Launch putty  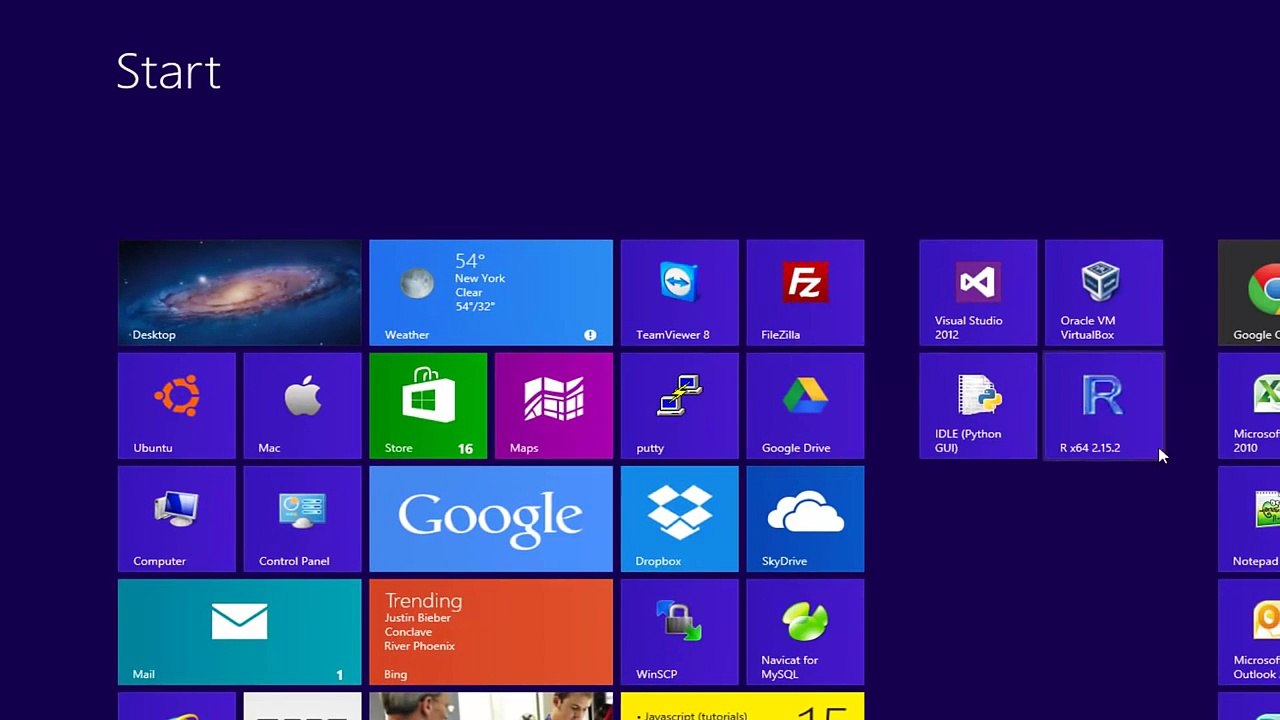pyautogui.click(x=680, y=406)
